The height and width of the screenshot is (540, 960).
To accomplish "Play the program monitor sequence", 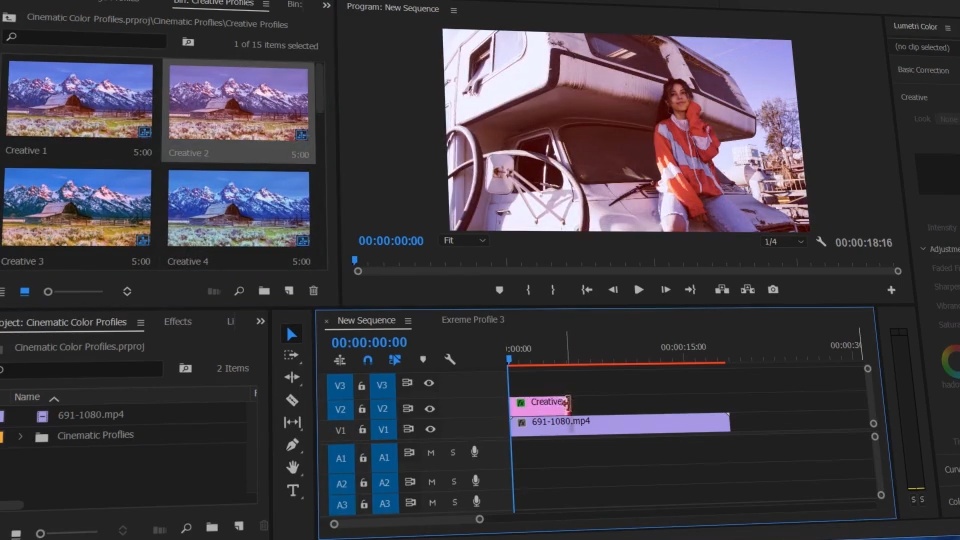I will click(x=639, y=290).
